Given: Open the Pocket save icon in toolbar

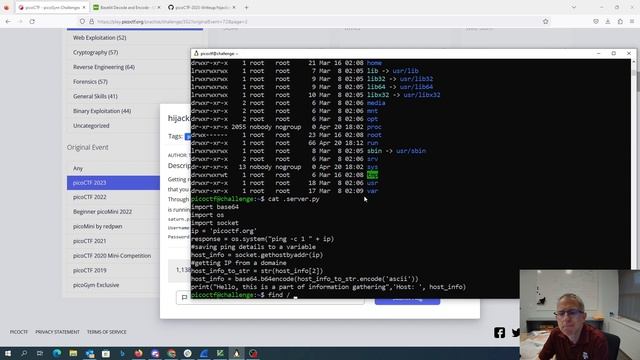Looking at the screenshot, I should point(596,21).
